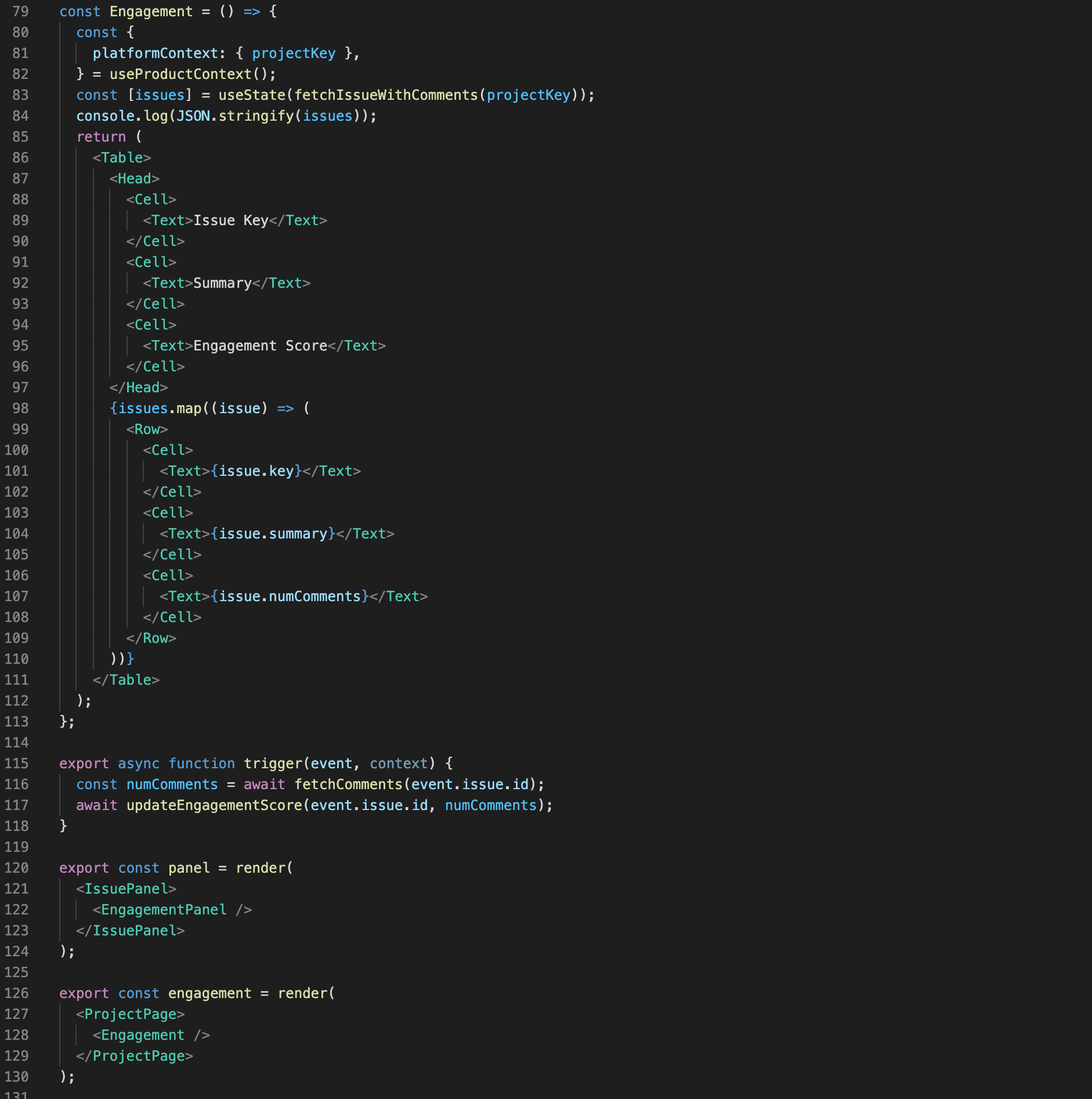This screenshot has height=1099, width=1092.
Task: Click the closing IssuePanel tag on line 123
Action: 130,931
